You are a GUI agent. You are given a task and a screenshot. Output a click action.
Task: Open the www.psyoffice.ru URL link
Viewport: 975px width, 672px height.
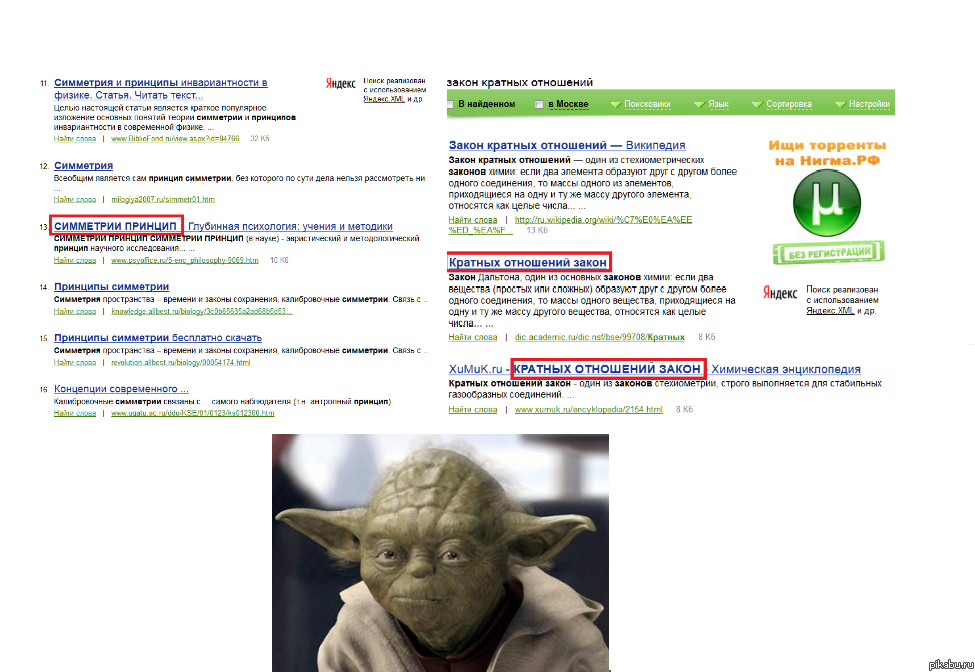(x=185, y=260)
